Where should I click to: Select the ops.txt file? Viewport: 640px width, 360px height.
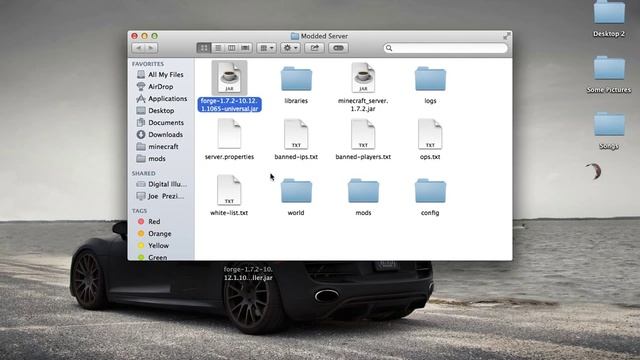tap(430, 134)
